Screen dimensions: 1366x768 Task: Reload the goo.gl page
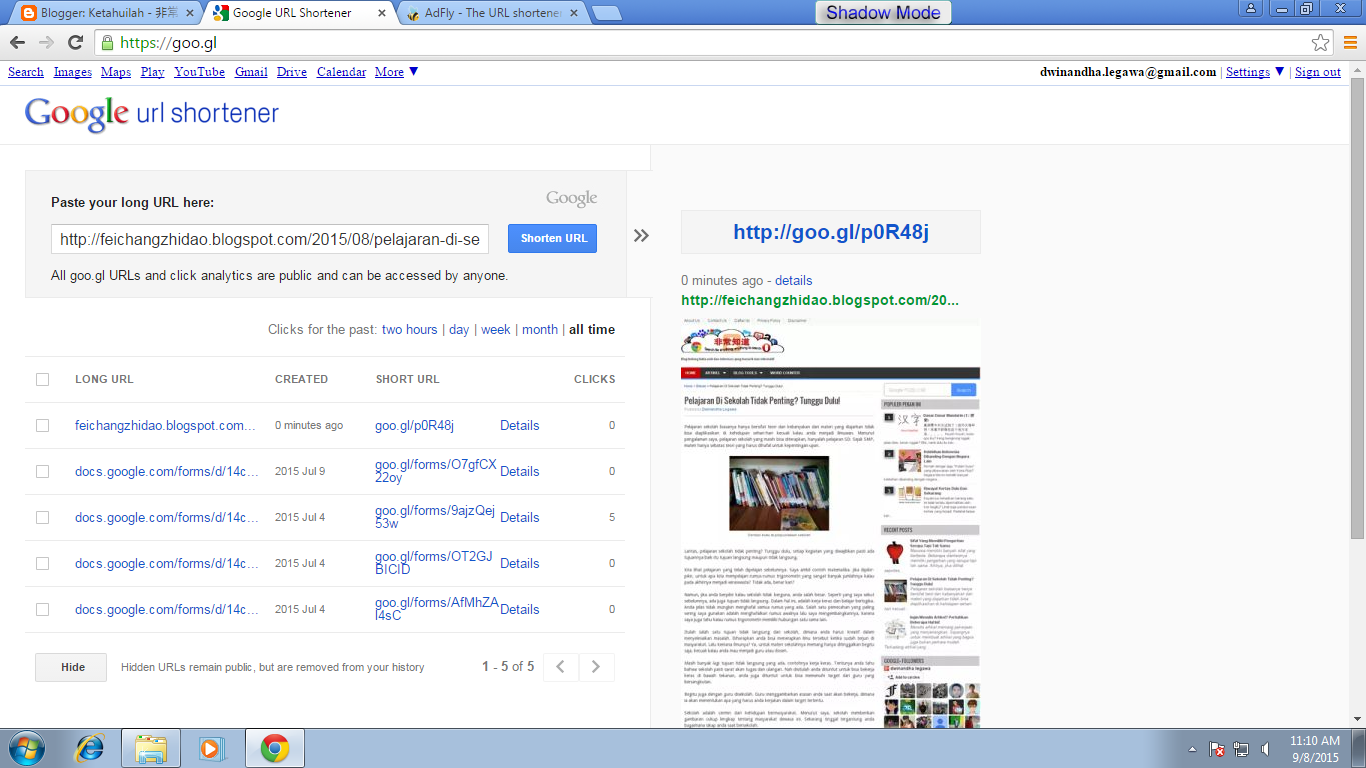click(75, 42)
